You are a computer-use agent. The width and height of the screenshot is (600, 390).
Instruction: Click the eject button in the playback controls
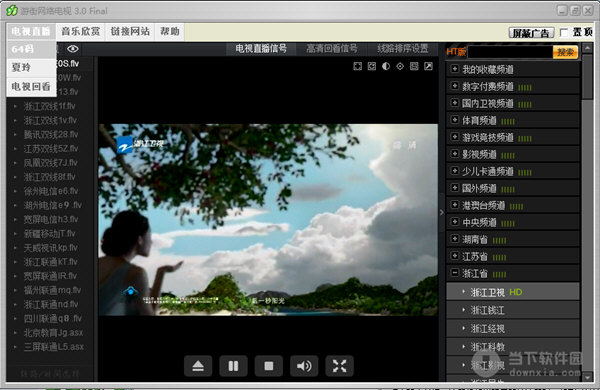(x=198, y=366)
